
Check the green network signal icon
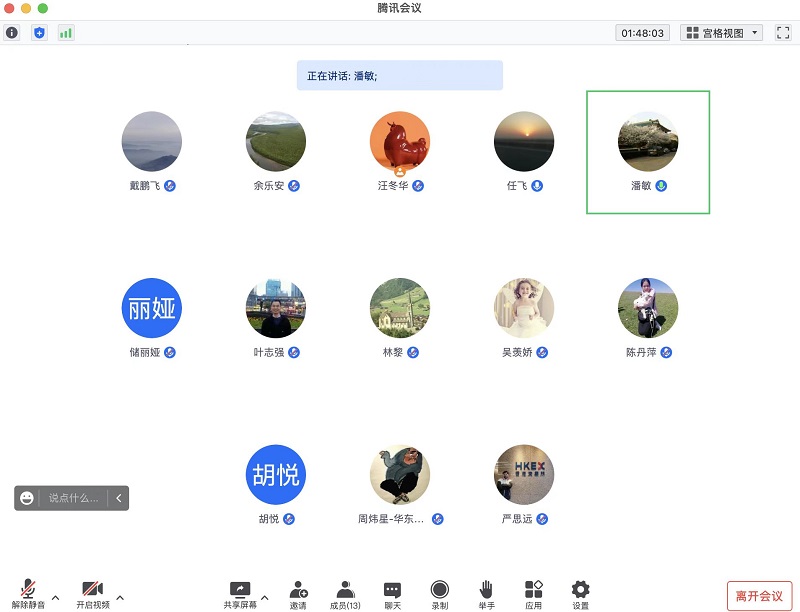66,33
